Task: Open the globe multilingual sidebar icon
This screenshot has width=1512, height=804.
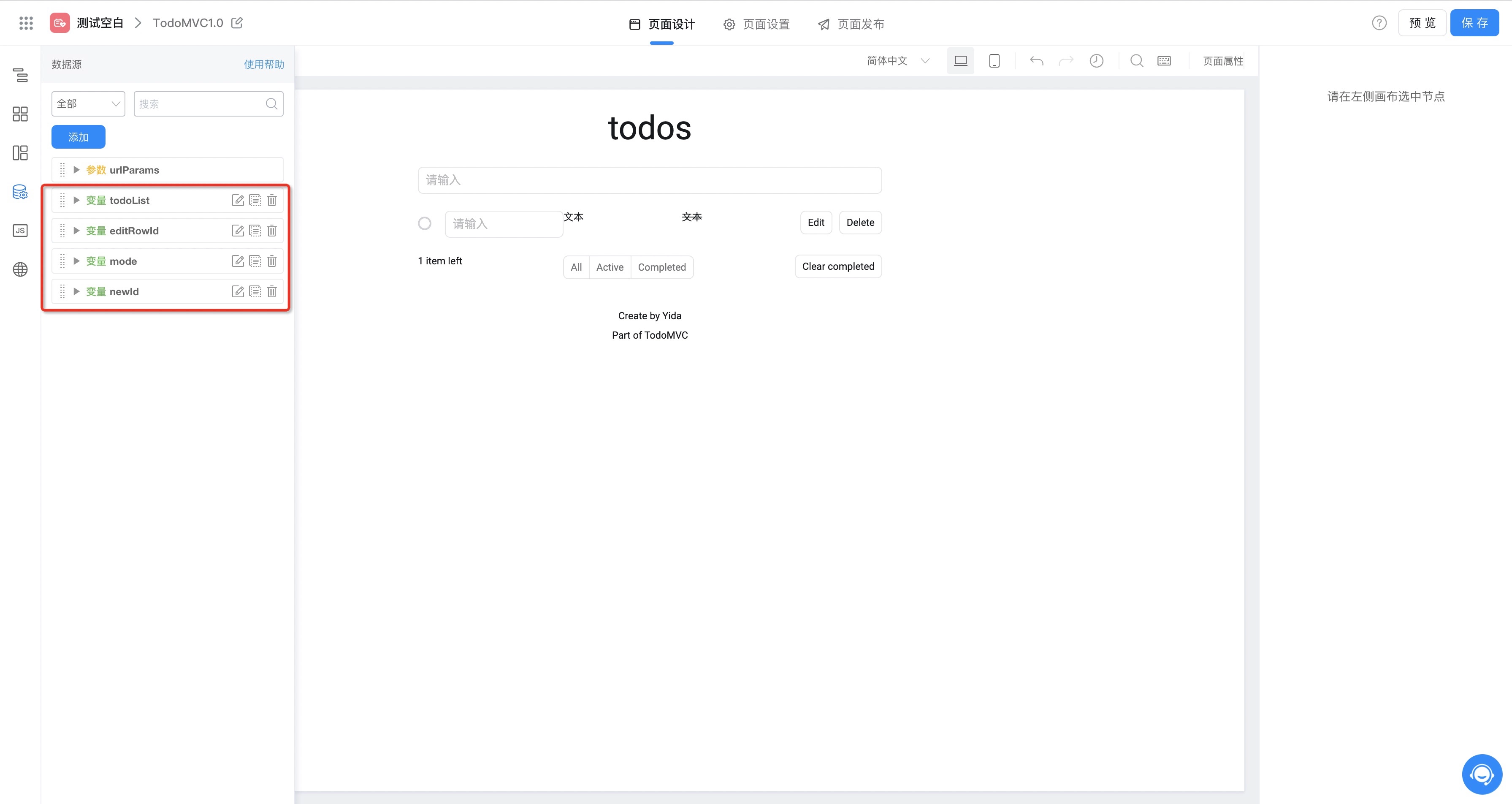Action: click(20, 269)
